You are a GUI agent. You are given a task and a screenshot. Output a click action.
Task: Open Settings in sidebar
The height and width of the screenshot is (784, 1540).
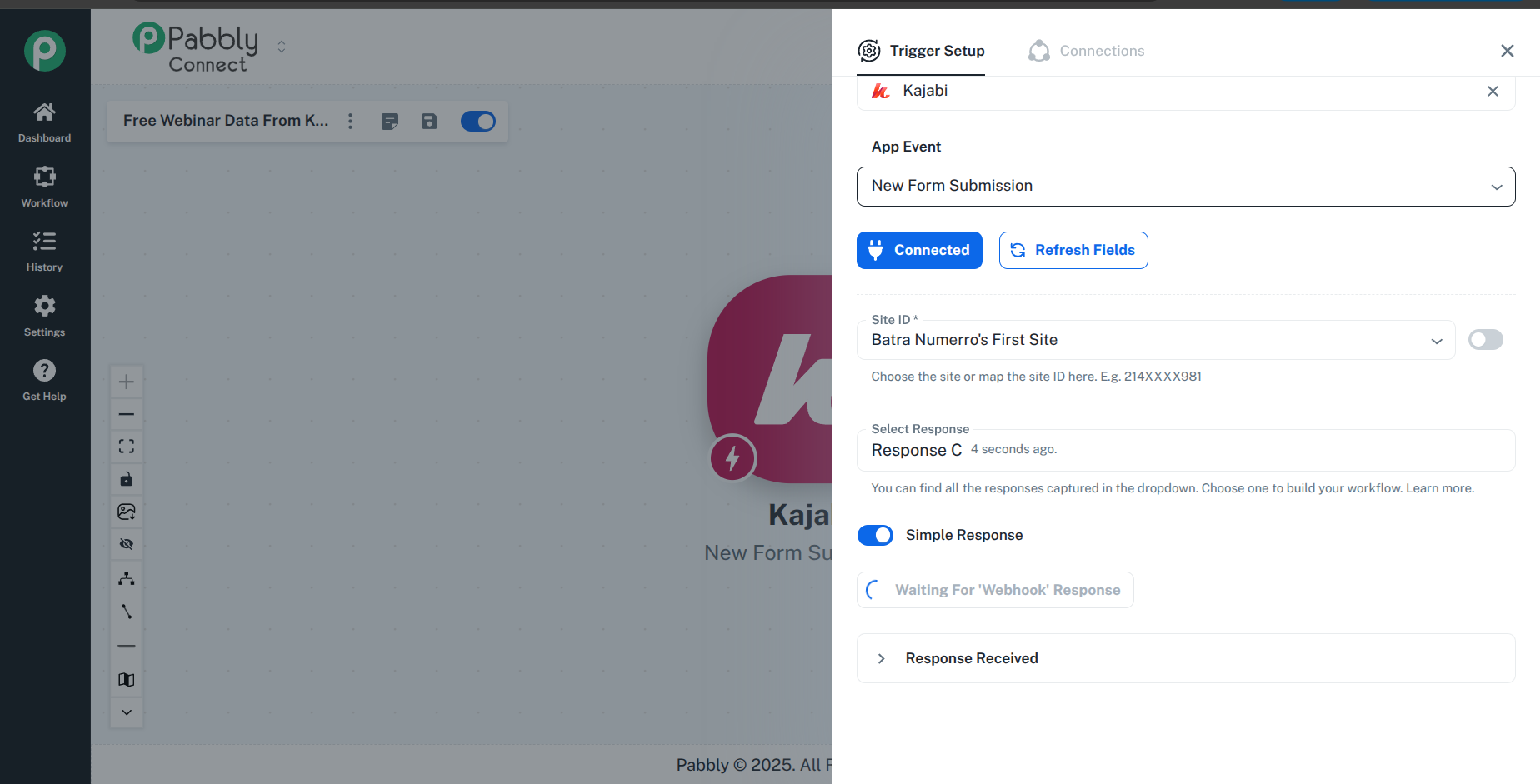point(44,316)
